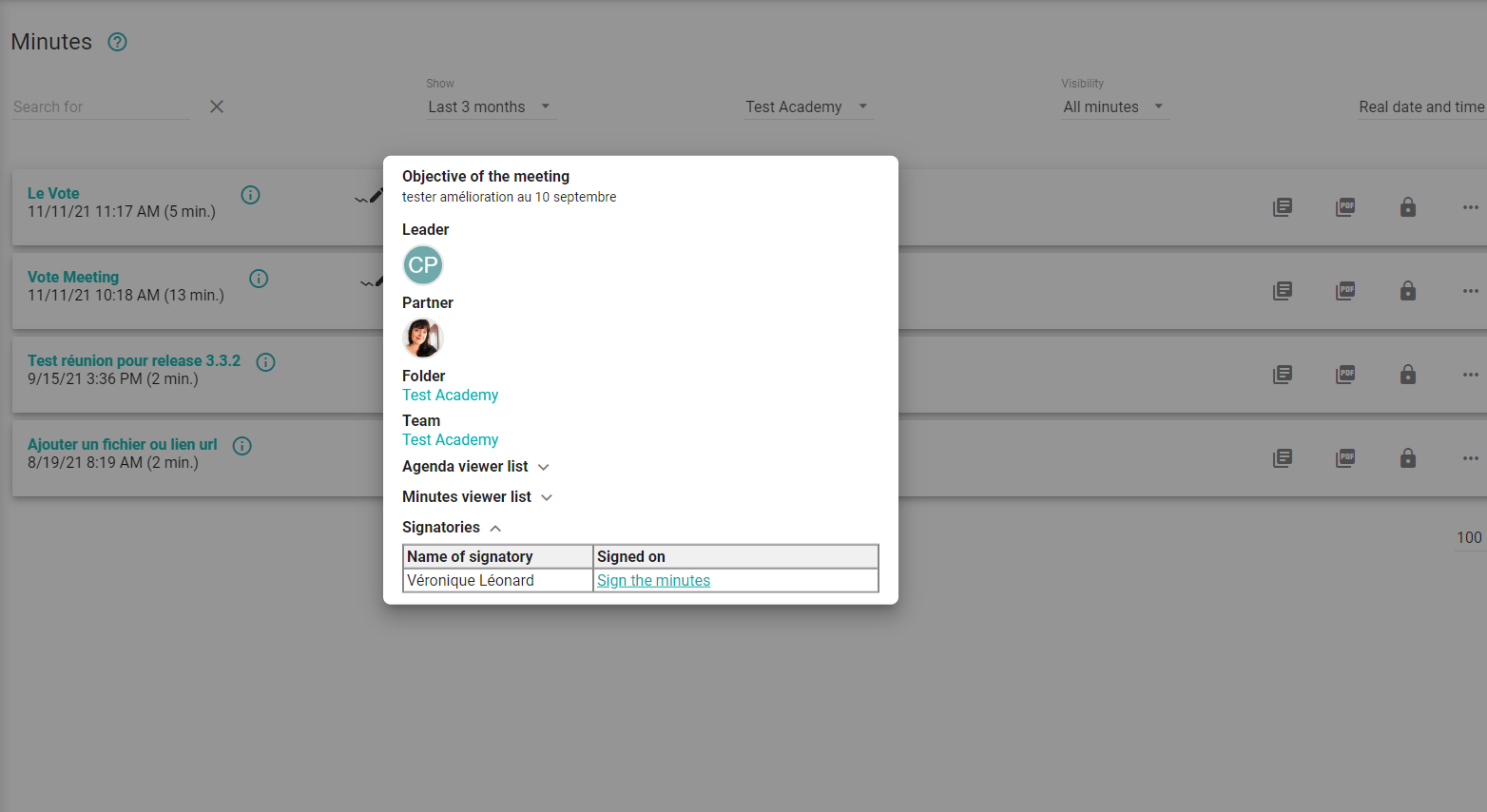Show info for Test réunion pour release 3.3.2
The height and width of the screenshot is (812, 1487).
[266, 362]
